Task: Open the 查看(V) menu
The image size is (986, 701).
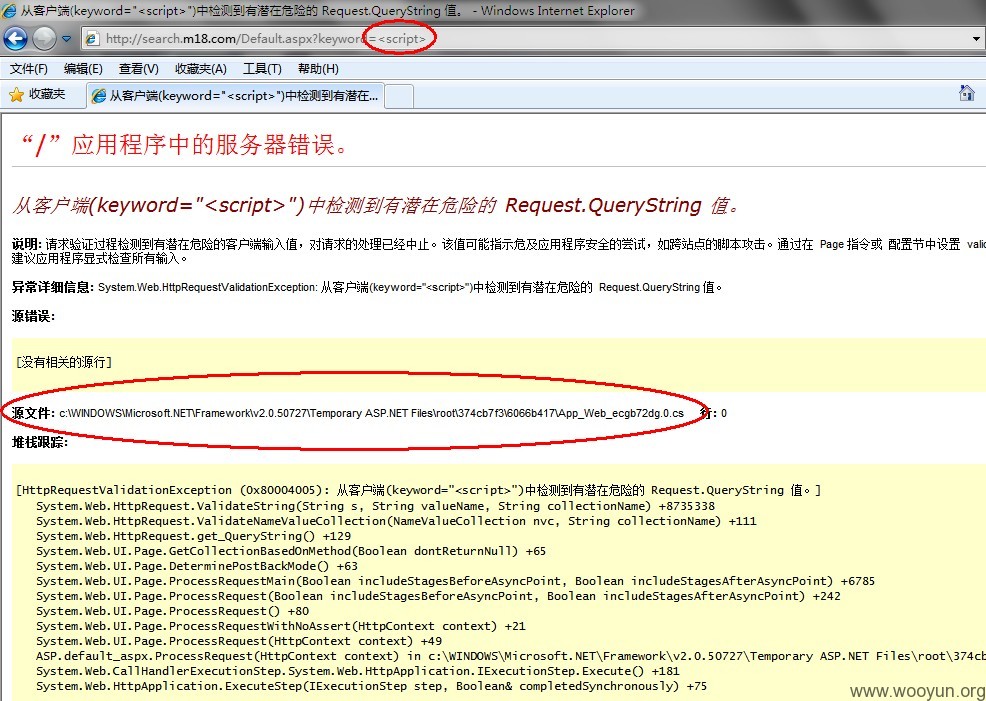Action: (138, 69)
